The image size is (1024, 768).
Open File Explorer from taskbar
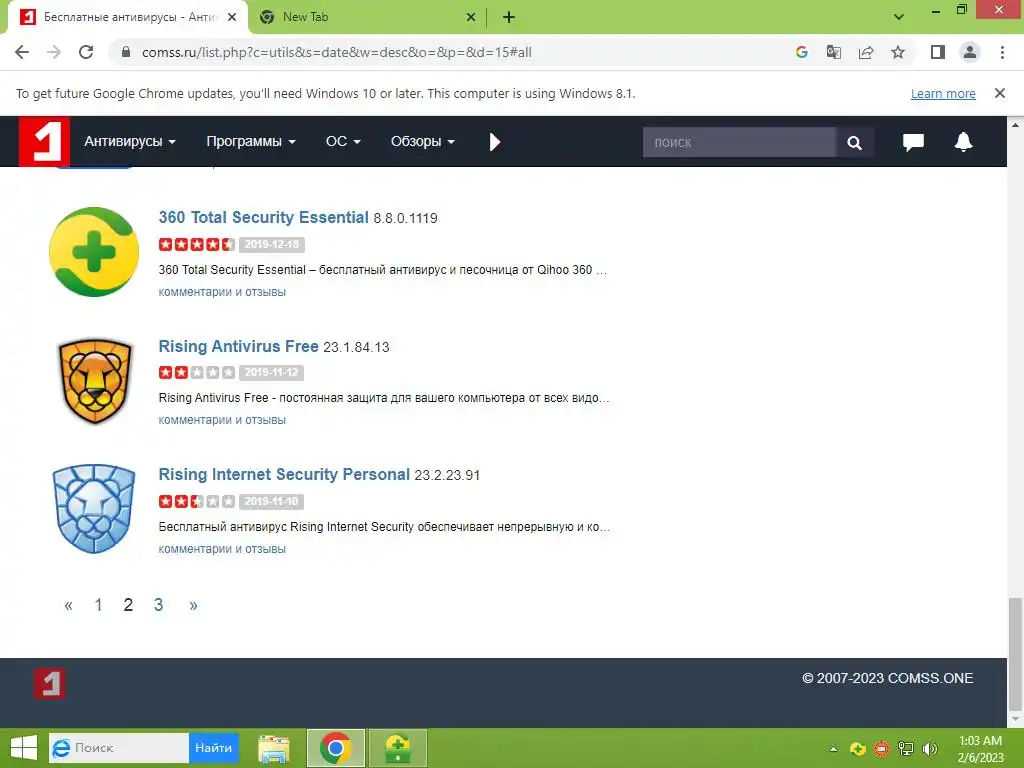pyautogui.click(x=274, y=748)
